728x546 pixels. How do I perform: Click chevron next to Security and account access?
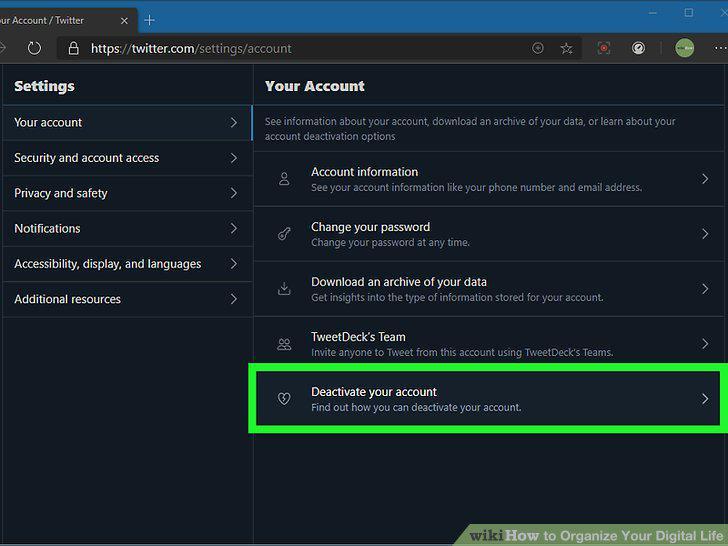coord(234,158)
